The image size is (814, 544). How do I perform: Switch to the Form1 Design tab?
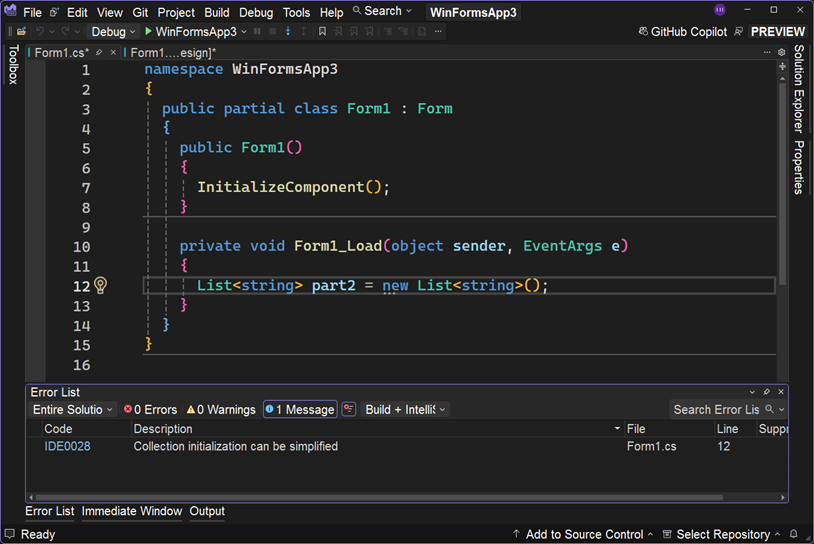tap(173, 52)
